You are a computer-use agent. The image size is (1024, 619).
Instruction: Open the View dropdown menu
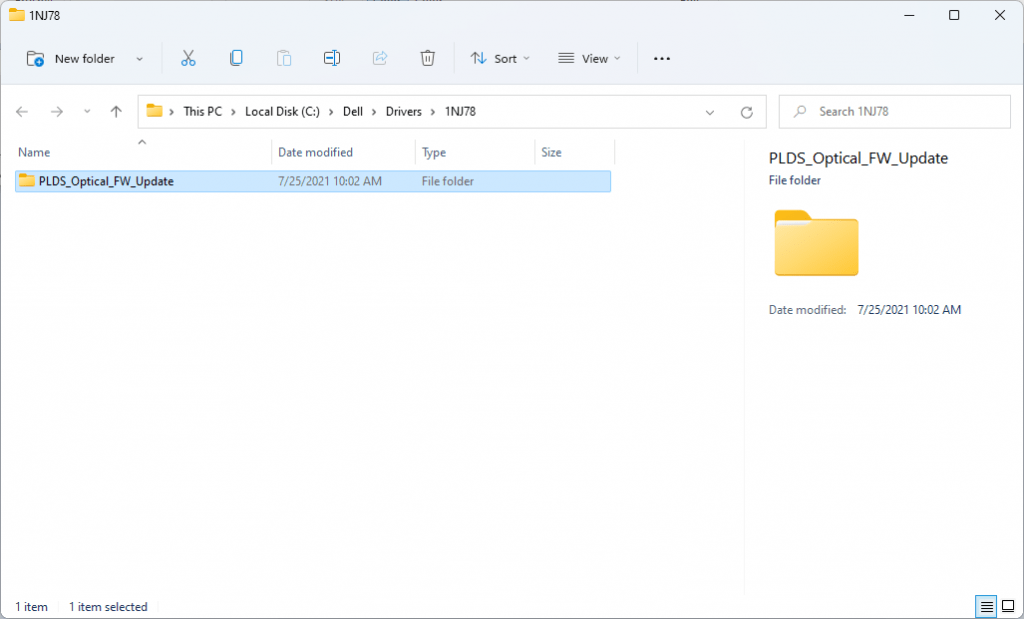pos(589,59)
